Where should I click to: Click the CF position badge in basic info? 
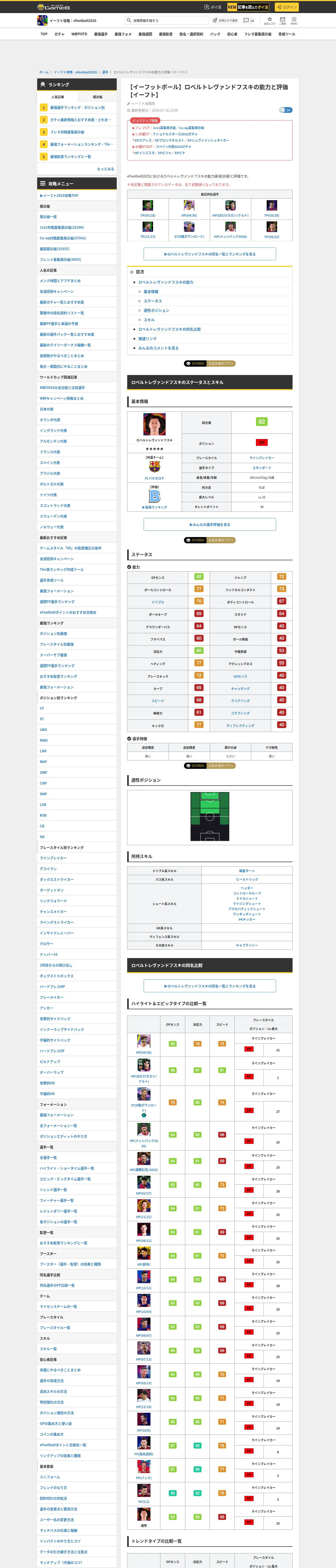click(x=262, y=442)
